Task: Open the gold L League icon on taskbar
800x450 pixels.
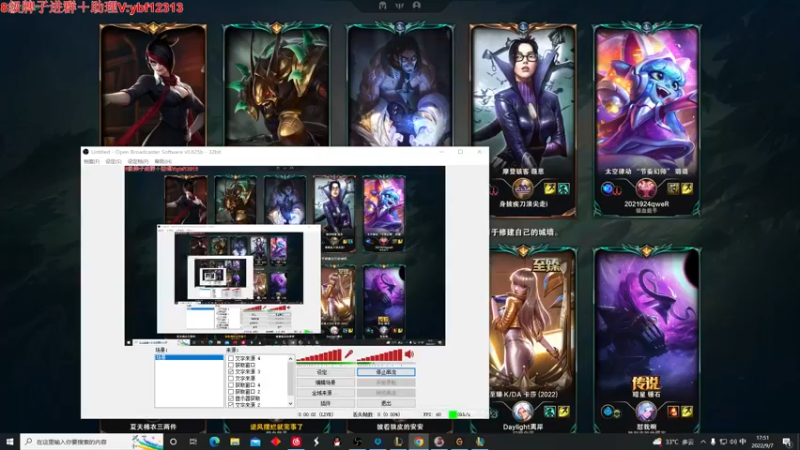Action: [x=398, y=442]
